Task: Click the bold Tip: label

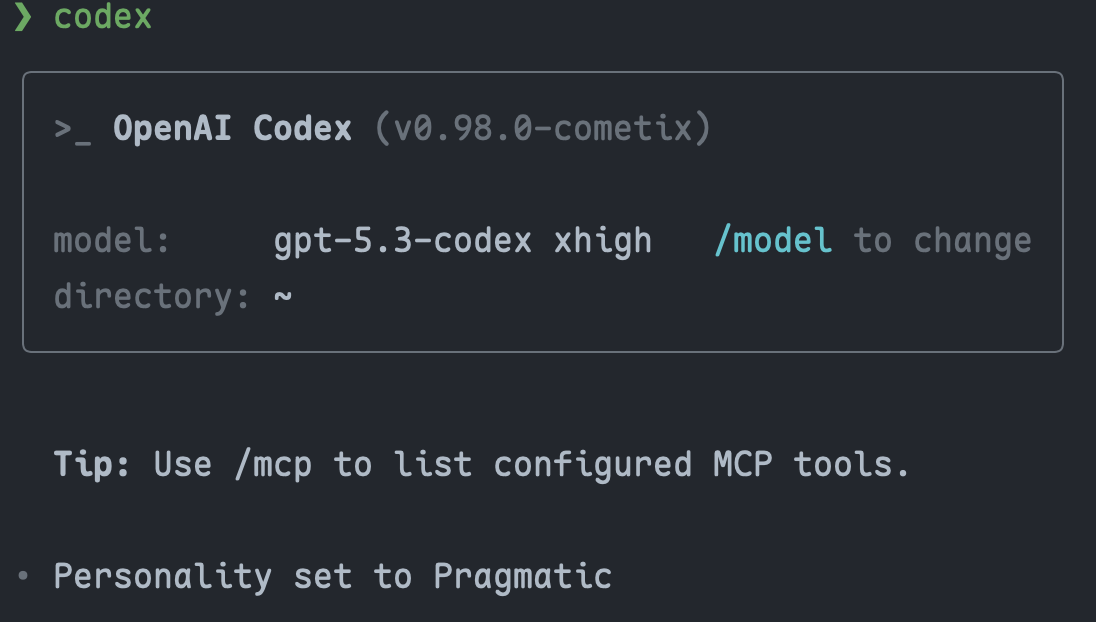Action: pyautogui.click(x=92, y=464)
